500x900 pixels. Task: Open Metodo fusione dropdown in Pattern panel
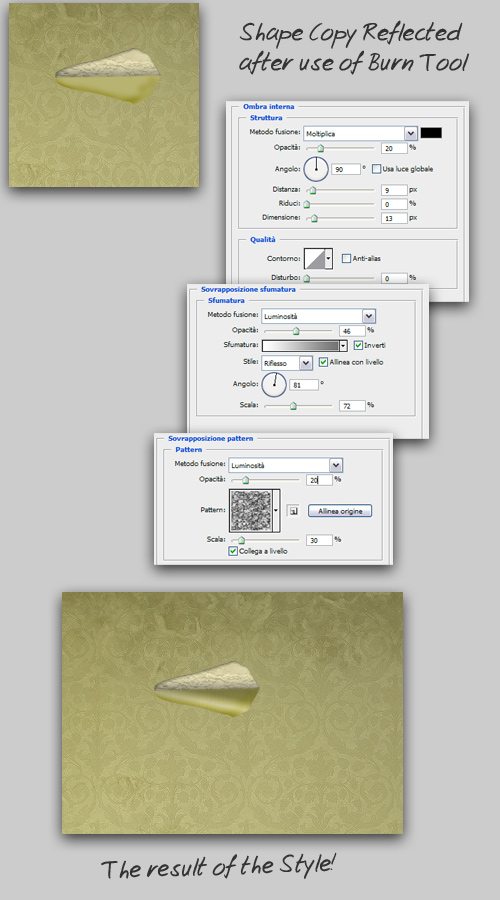[x=286, y=465]
